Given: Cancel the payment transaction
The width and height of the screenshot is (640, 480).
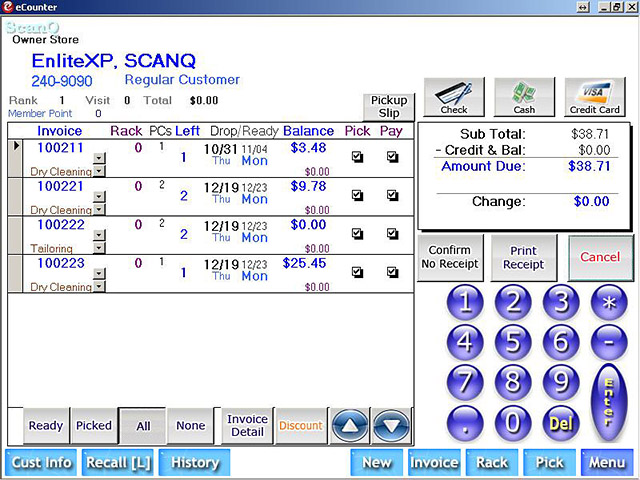Looking at the screenshot, I should click(x=600, y=257).
